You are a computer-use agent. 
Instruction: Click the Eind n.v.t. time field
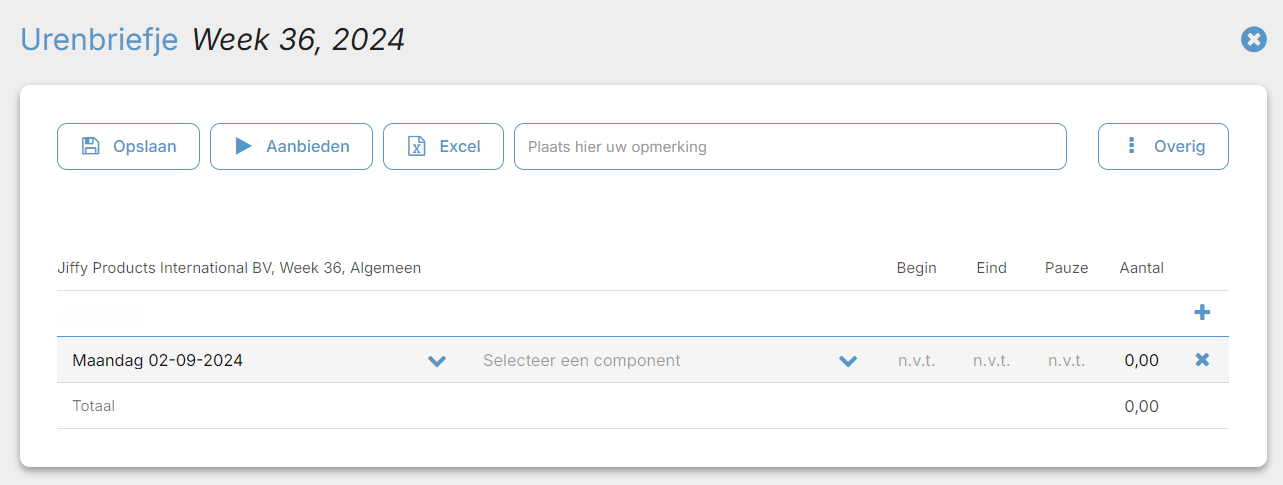point(991,361)
